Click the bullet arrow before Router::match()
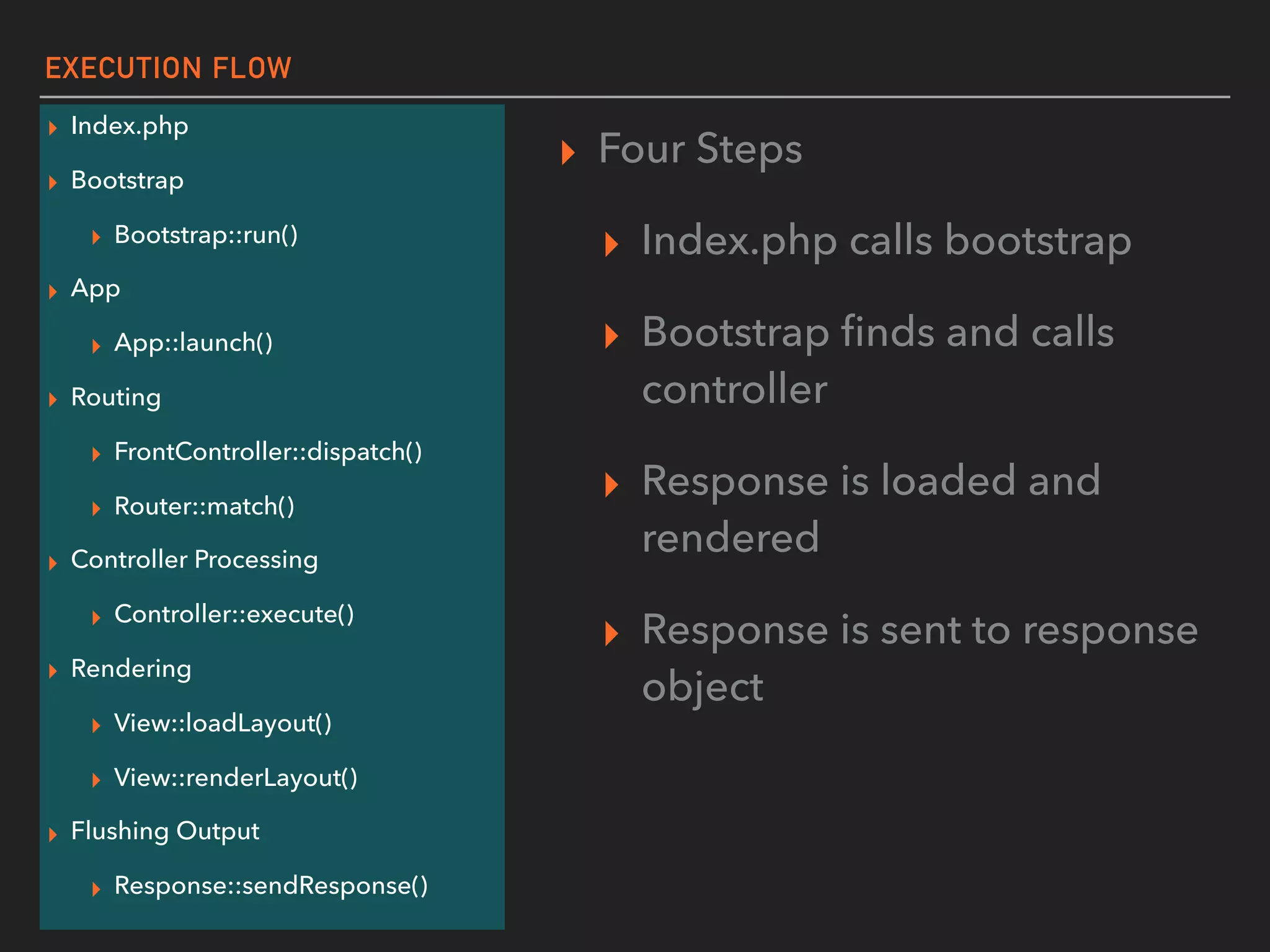 click(x=96, y=509)
